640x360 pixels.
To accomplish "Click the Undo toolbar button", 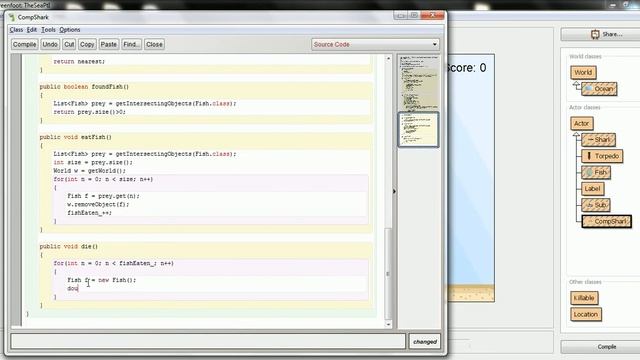I will click(x=50, y=44).
